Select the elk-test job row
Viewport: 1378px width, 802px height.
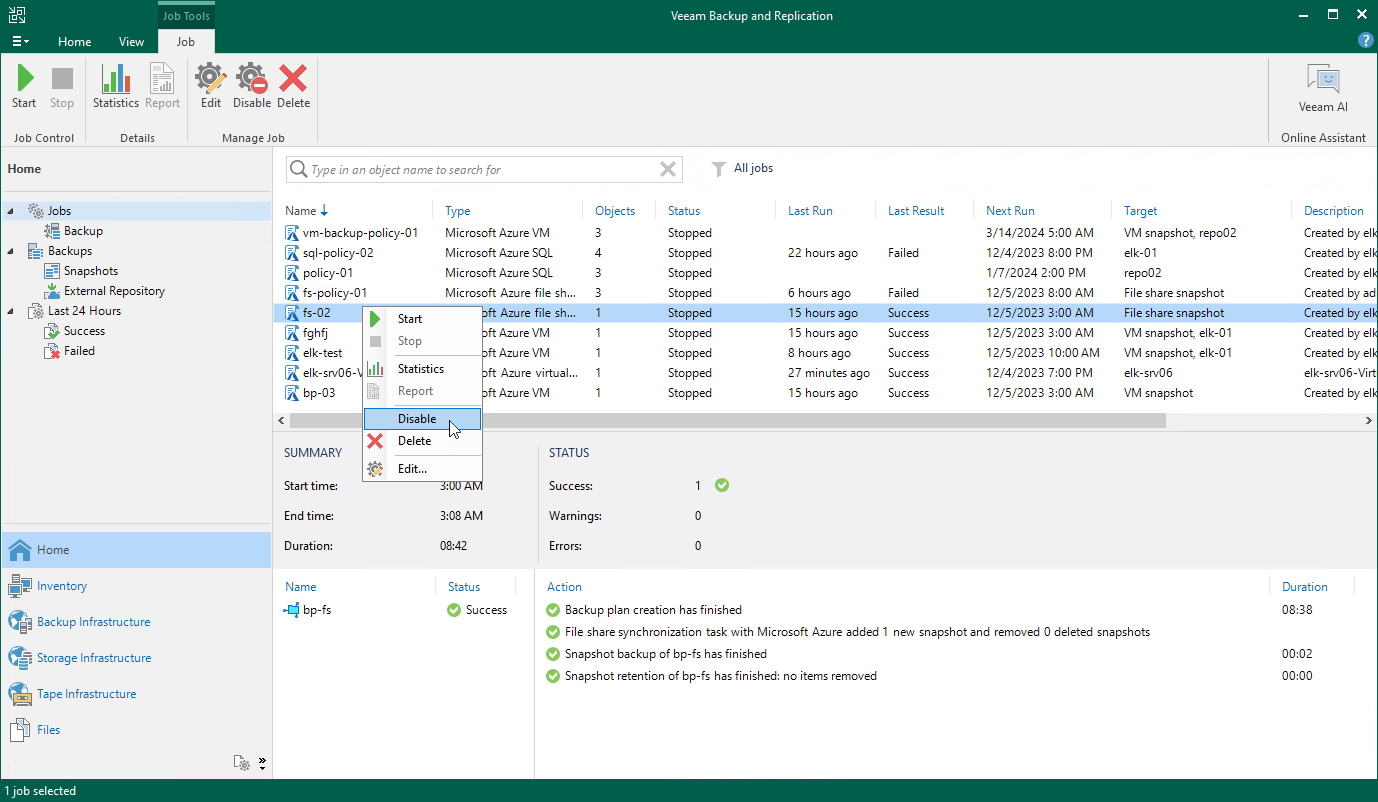coord(825,353)
